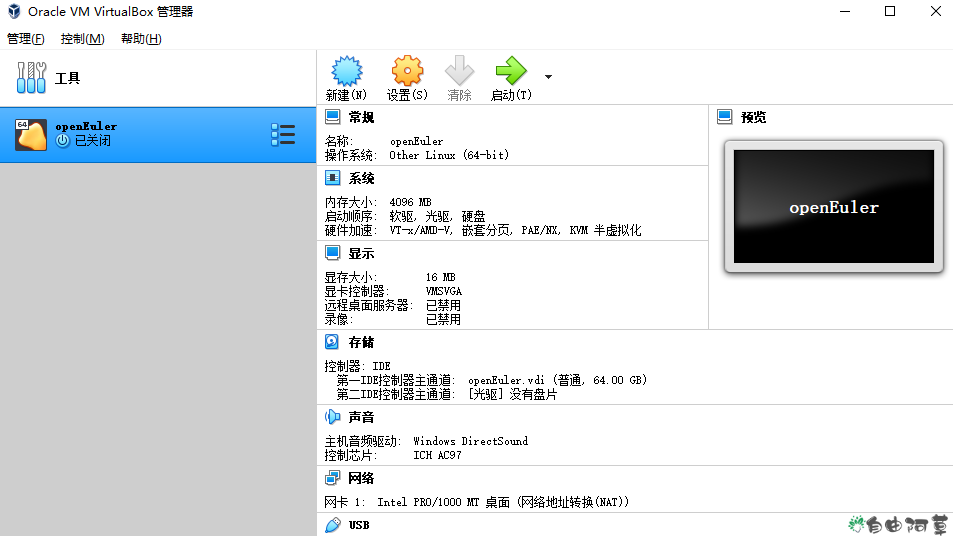Open the 控制(M) menu
The width and height of the screenshot is (953, 536).
tap(83, 39)
